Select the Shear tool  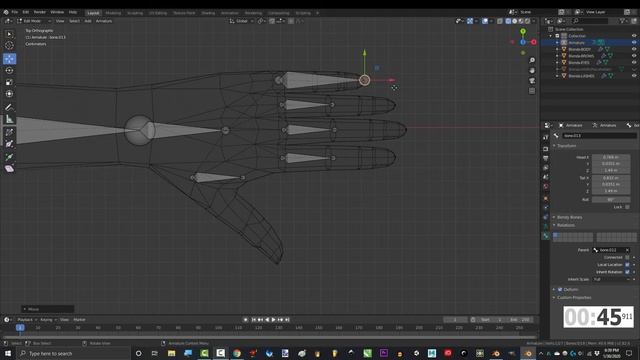click(x=9, y=169)
